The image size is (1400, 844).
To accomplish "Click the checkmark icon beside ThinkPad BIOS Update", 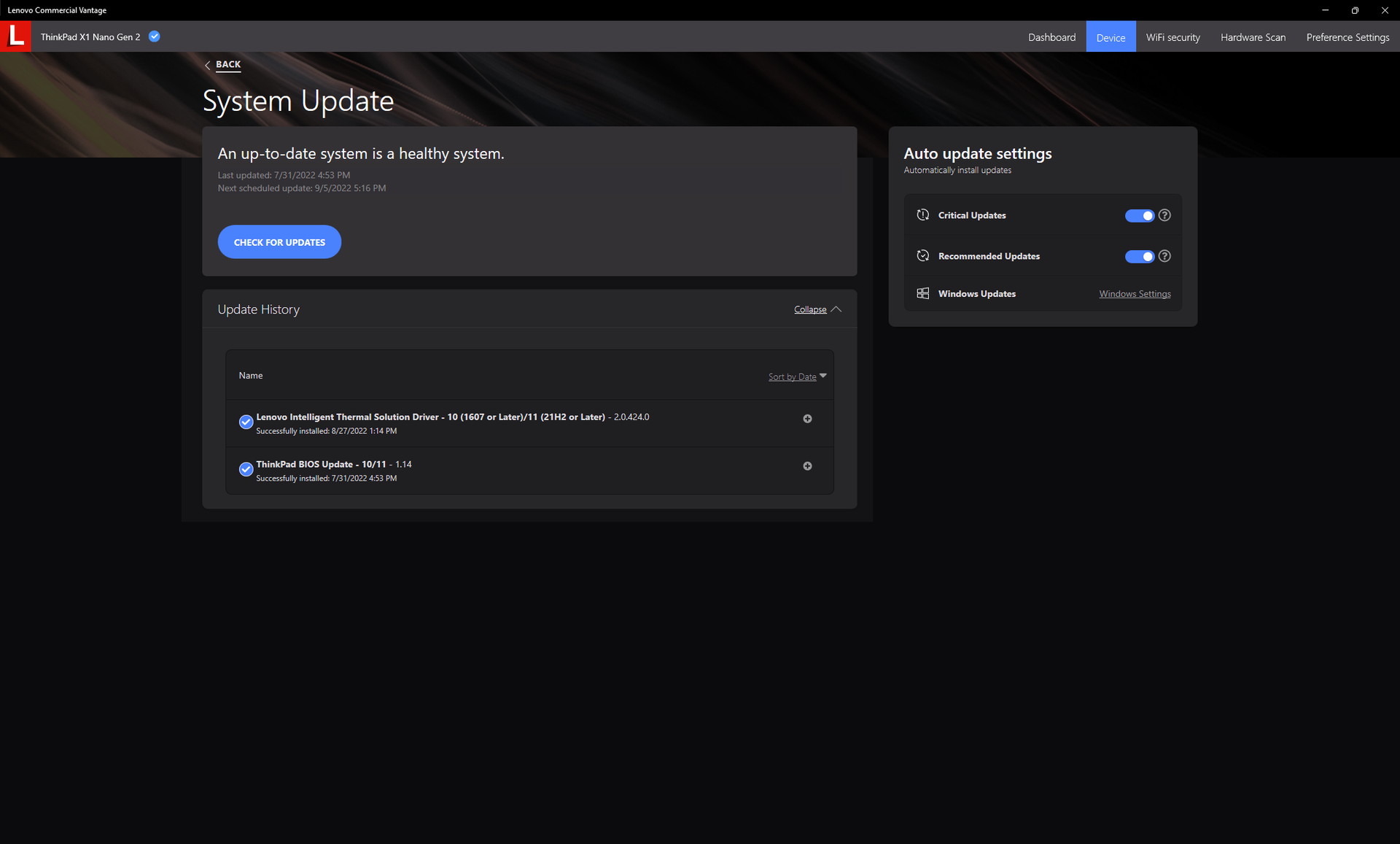I will pos(246,469).
